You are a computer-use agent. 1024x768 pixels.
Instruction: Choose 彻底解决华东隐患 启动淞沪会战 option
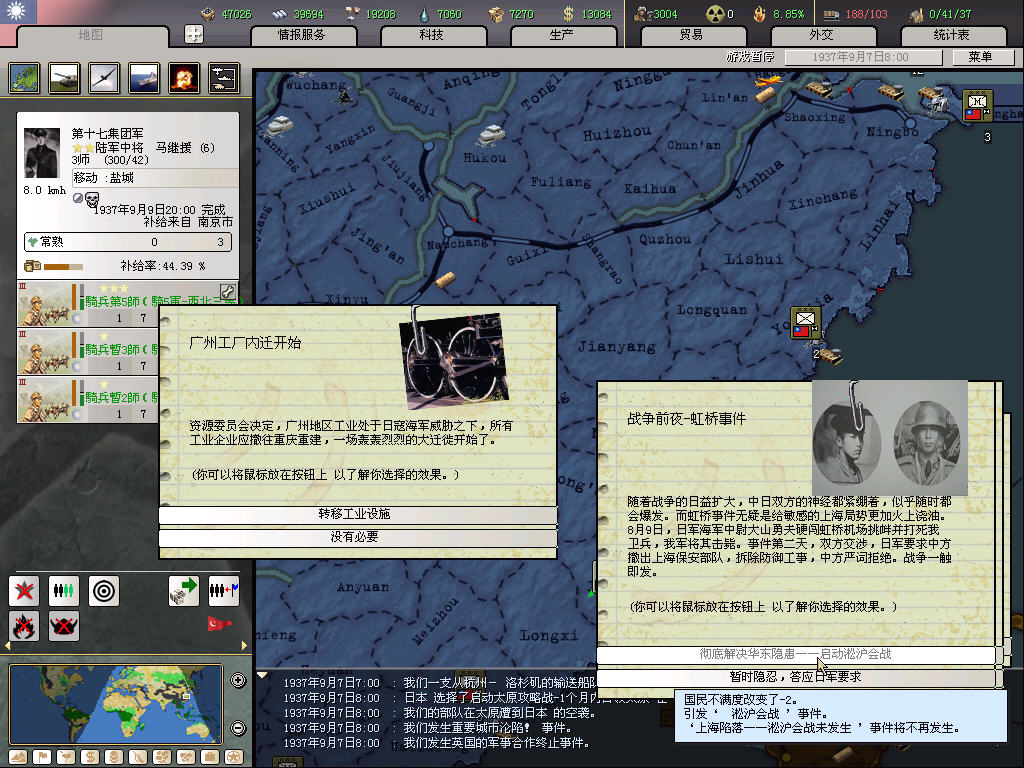coord(795,654)
